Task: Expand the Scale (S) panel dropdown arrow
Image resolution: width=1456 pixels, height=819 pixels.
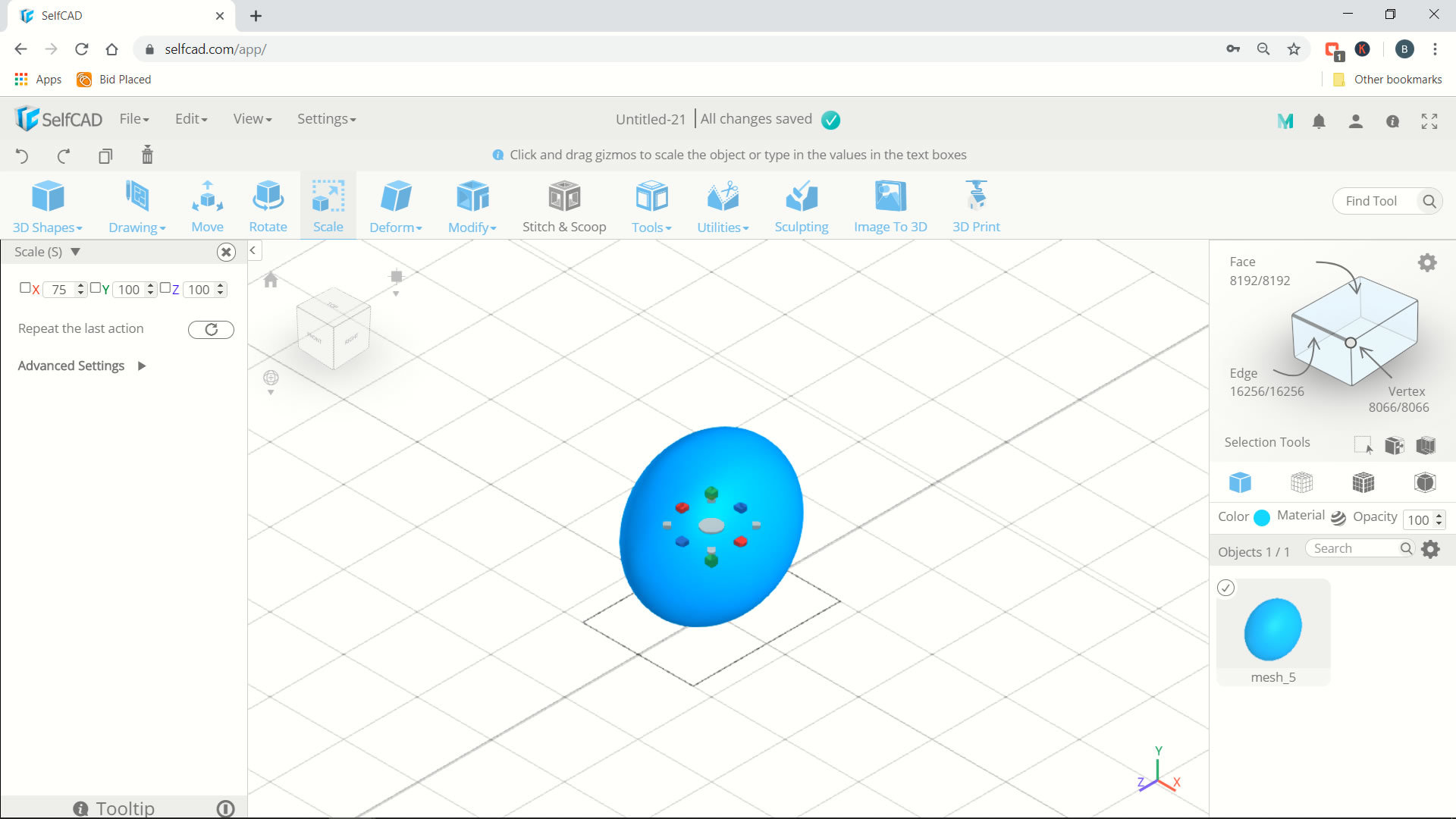Action: (75, 252)
